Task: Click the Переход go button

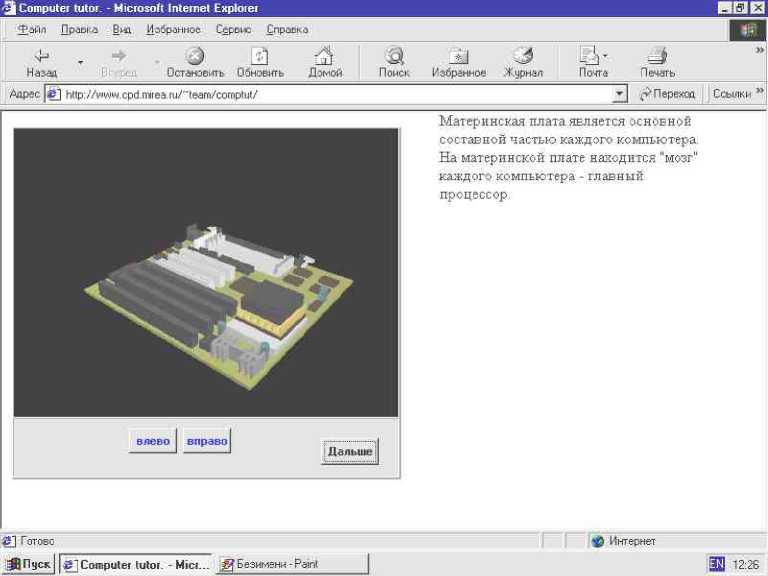Action: [668, 94]
